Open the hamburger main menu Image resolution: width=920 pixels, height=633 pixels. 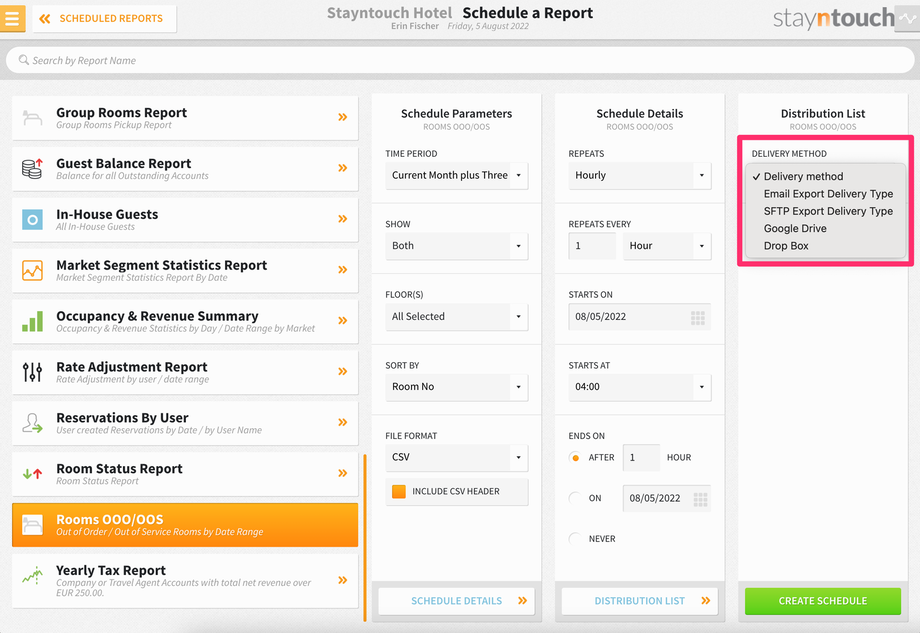click(x=12, y=18)
